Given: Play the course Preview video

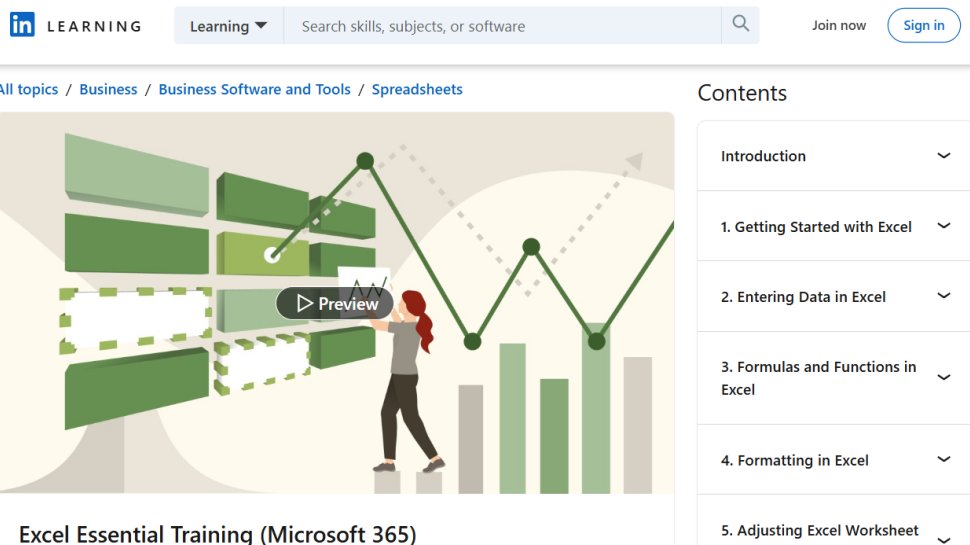Looking at the screenshot, I should point(335,303).
